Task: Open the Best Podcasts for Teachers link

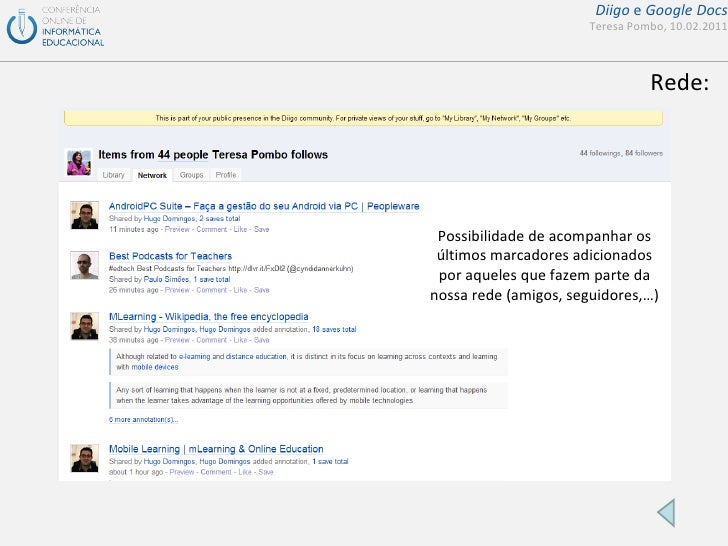Action: (x=170, y=256)
